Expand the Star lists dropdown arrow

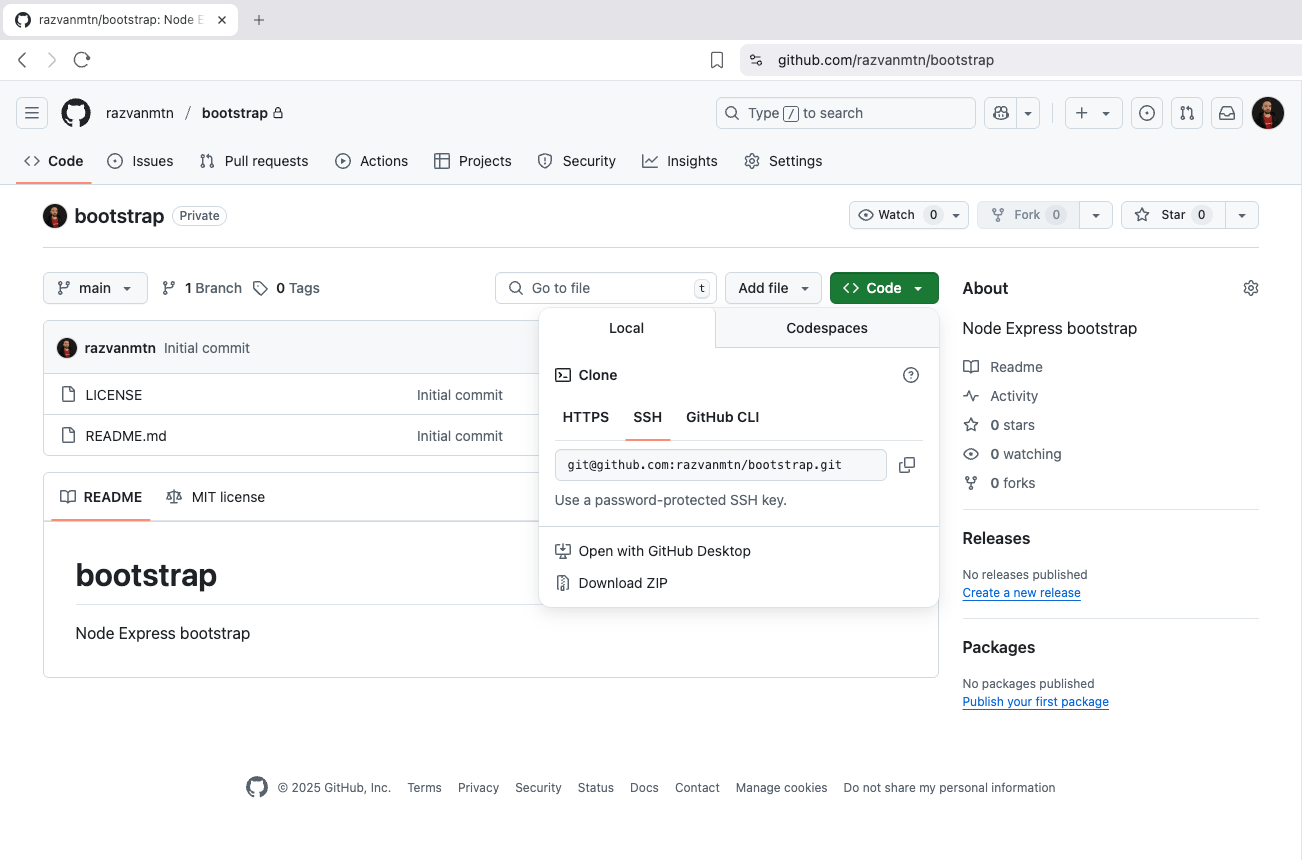(1242, 215)
